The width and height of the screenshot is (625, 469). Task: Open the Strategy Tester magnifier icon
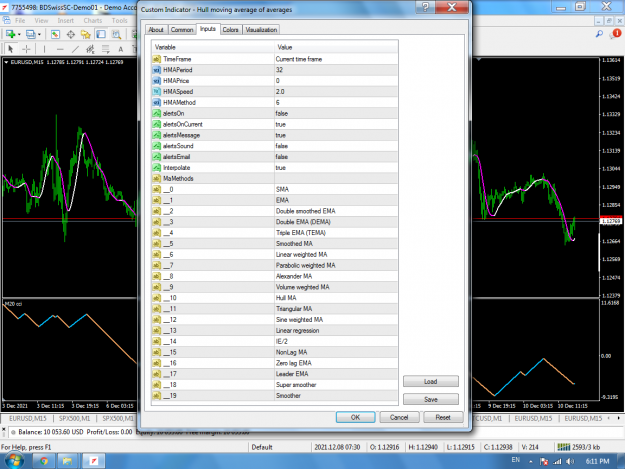(116, 35)
